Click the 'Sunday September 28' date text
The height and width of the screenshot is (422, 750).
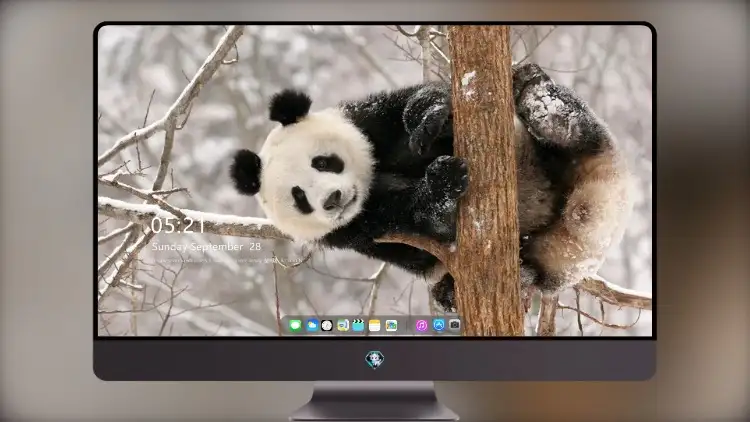206,246
